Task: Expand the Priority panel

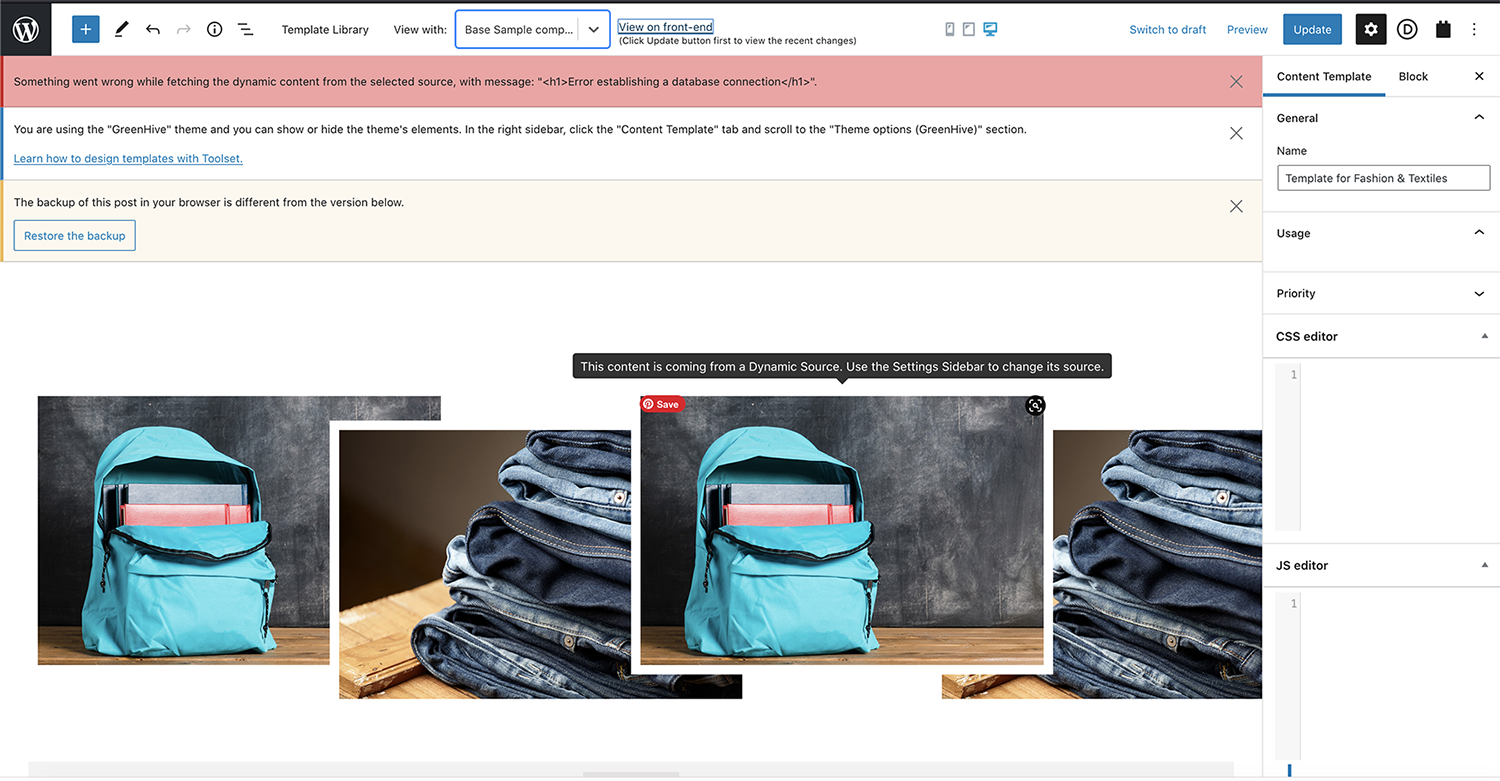Action: click(1380, 293)
